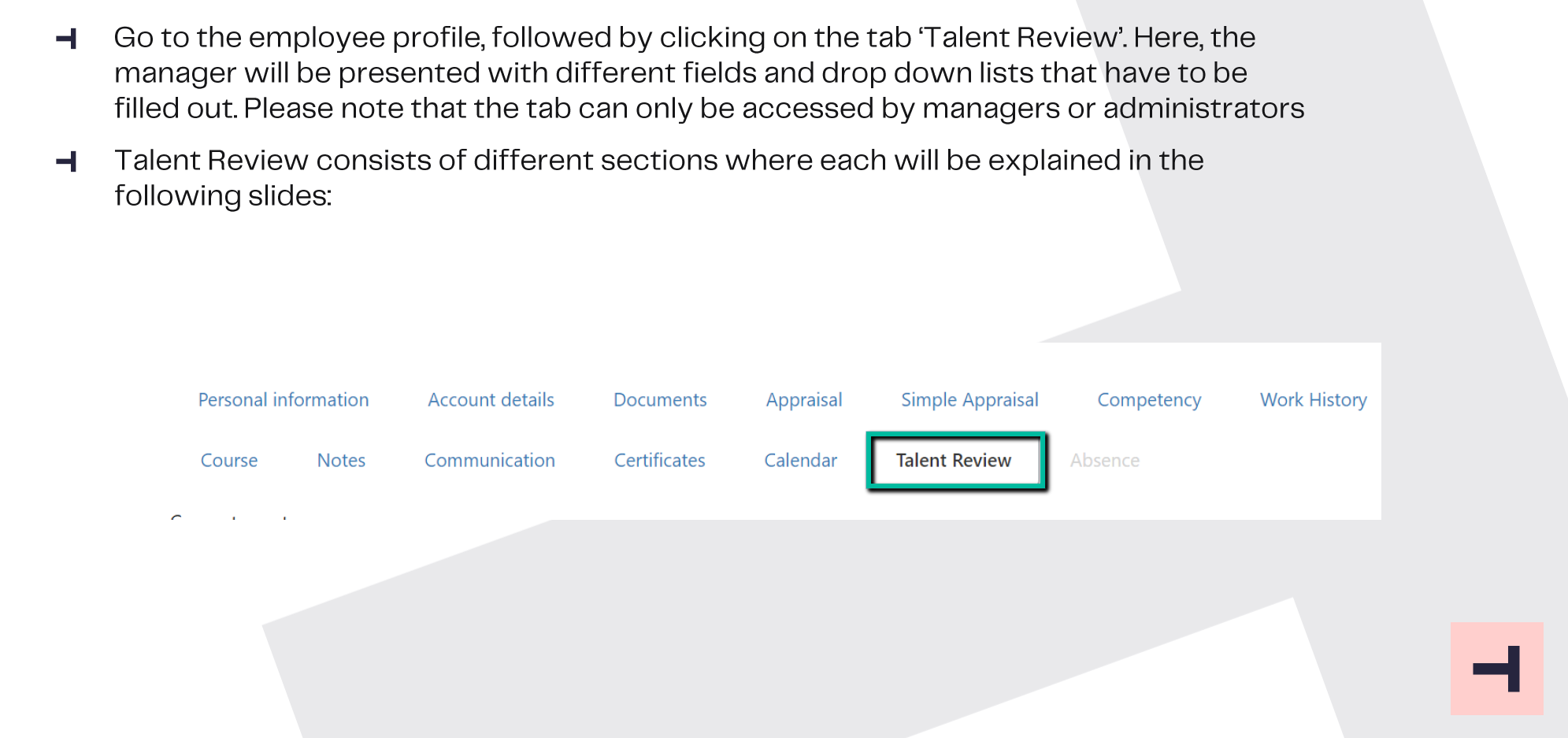Open the Notes tab
The height and width of the screenshot is (738, 1568).
click(341, 461)
